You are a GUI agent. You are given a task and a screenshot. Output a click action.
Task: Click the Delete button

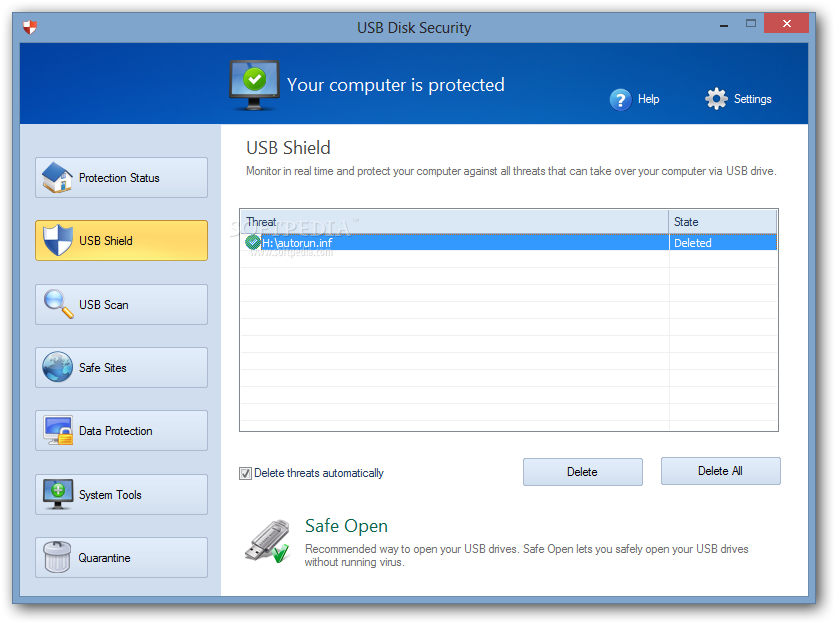click(582, 471)
